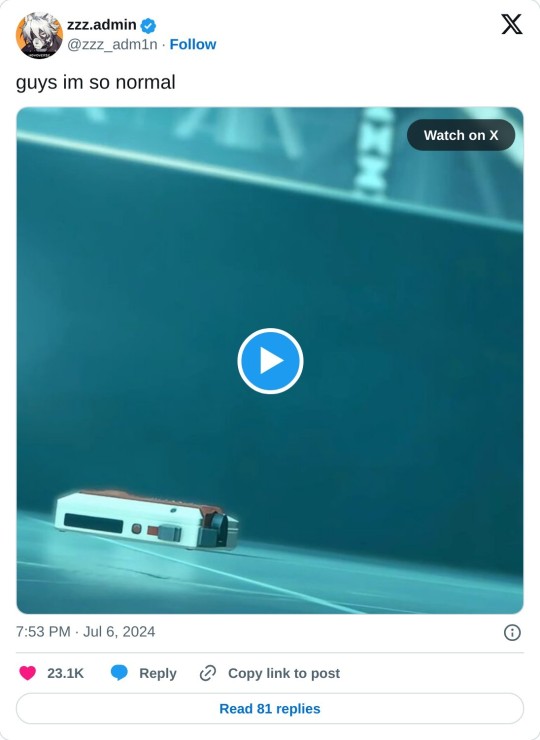This screenshot has width=540, height=740.
Task: Follow the zzz.admin account
Action: coord(193,44)
